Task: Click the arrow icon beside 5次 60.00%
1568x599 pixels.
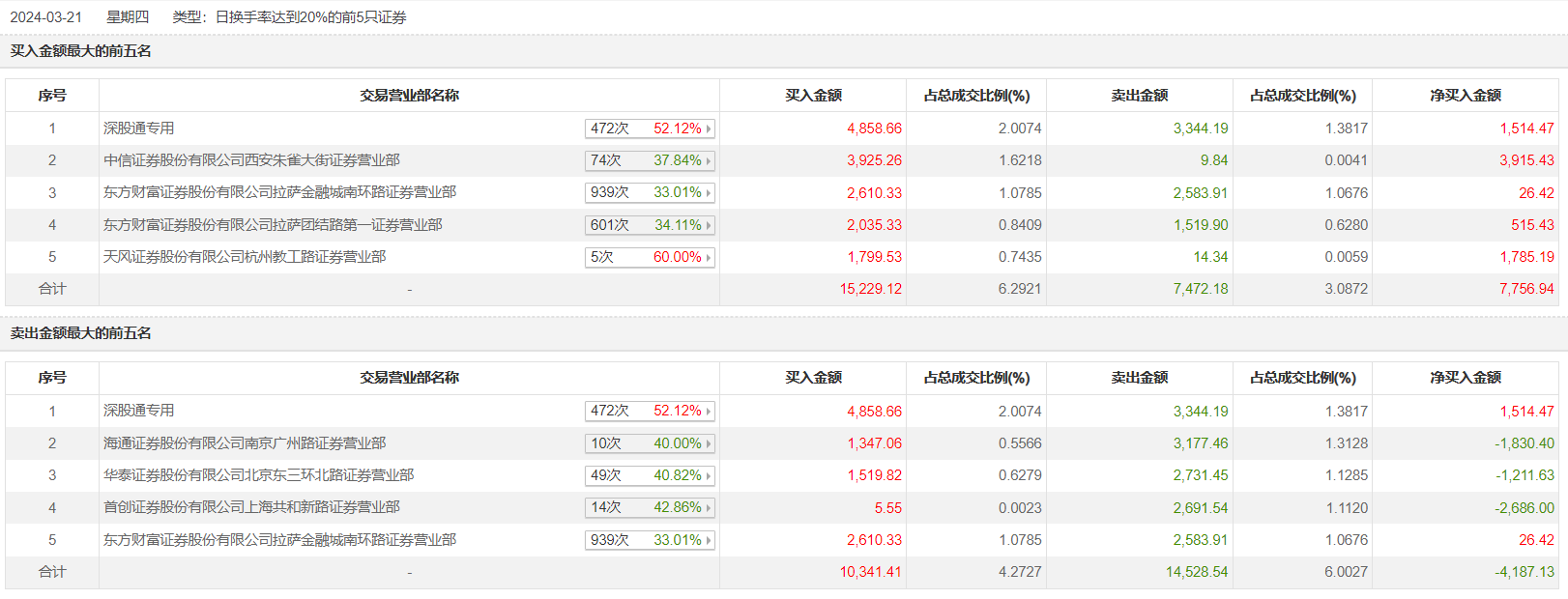Action: point(709,258)
